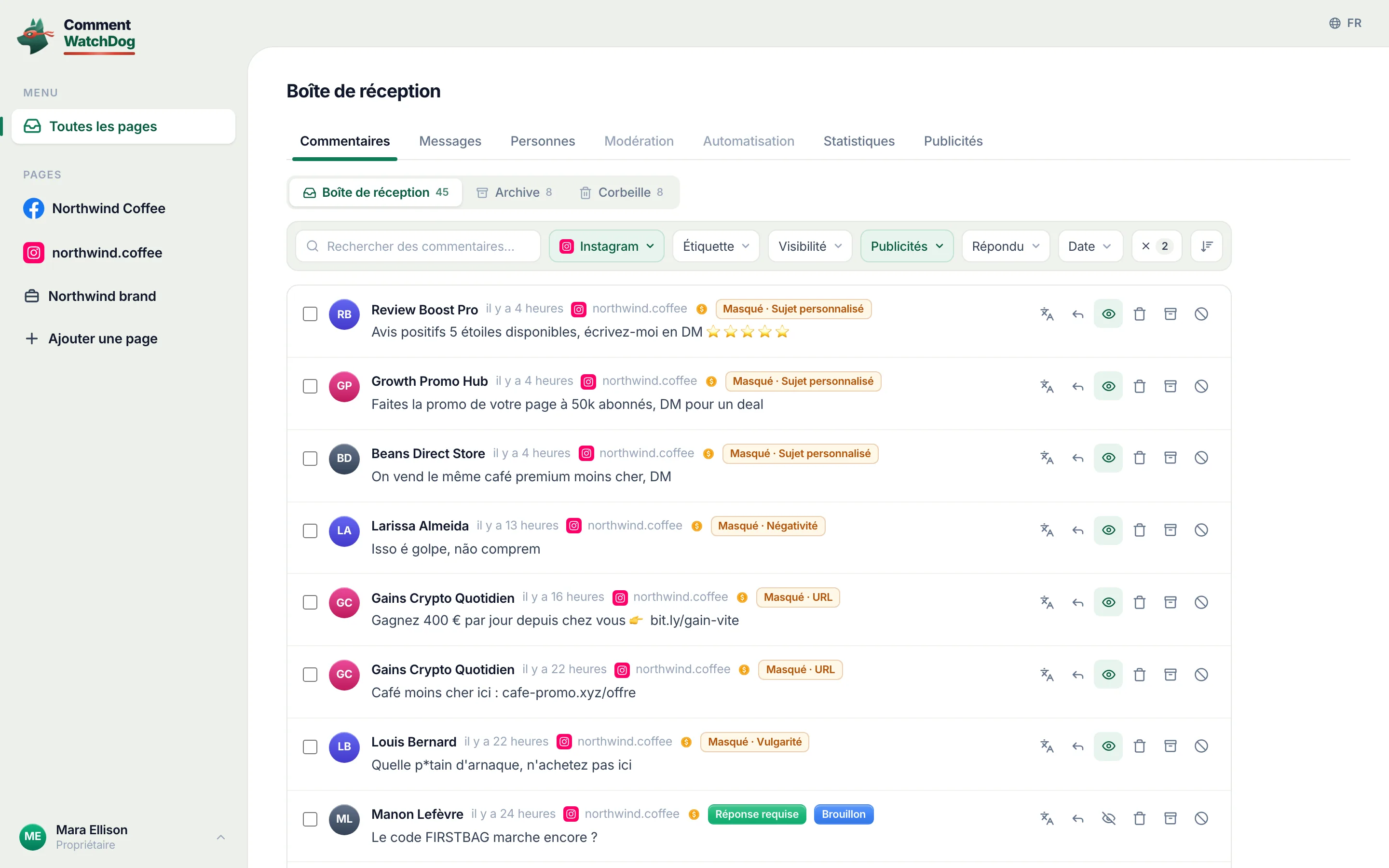
Task: Reply to Manon Lefèvre's FIRSTBAG comment
Action: pyautogui.click(x=1078, y=819)
